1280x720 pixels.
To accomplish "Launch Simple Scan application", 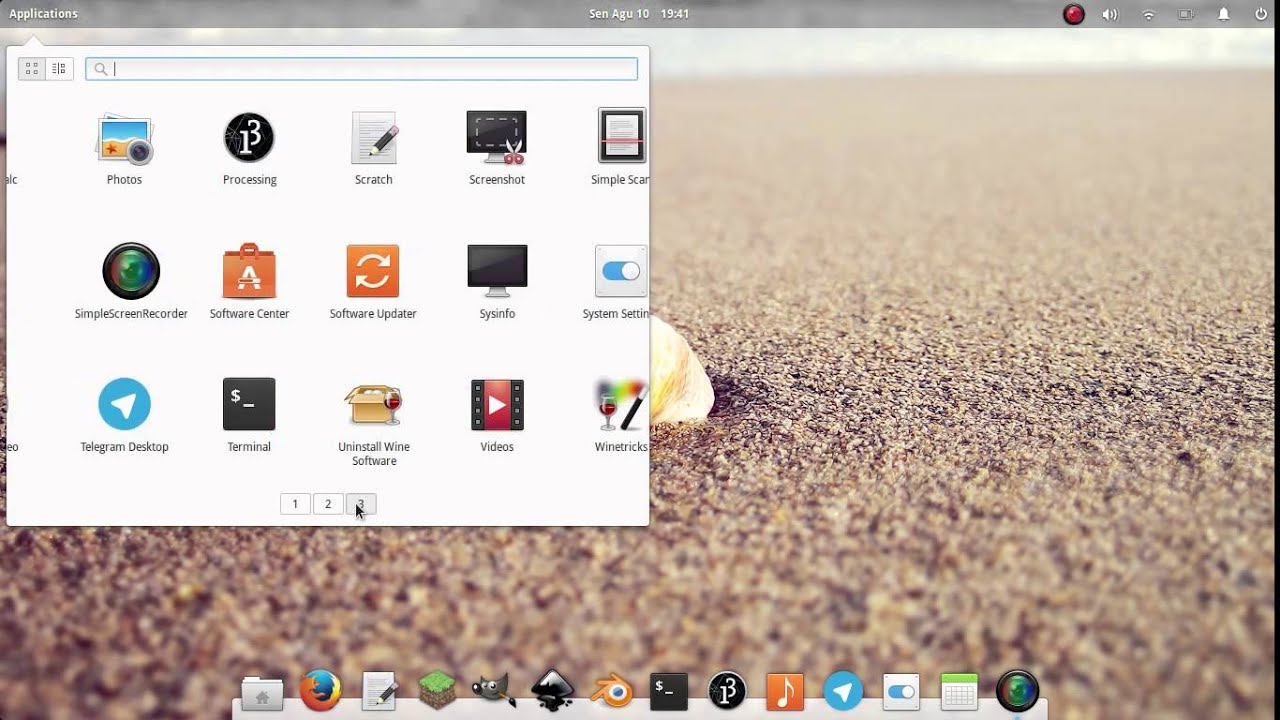I will [620, 148].
